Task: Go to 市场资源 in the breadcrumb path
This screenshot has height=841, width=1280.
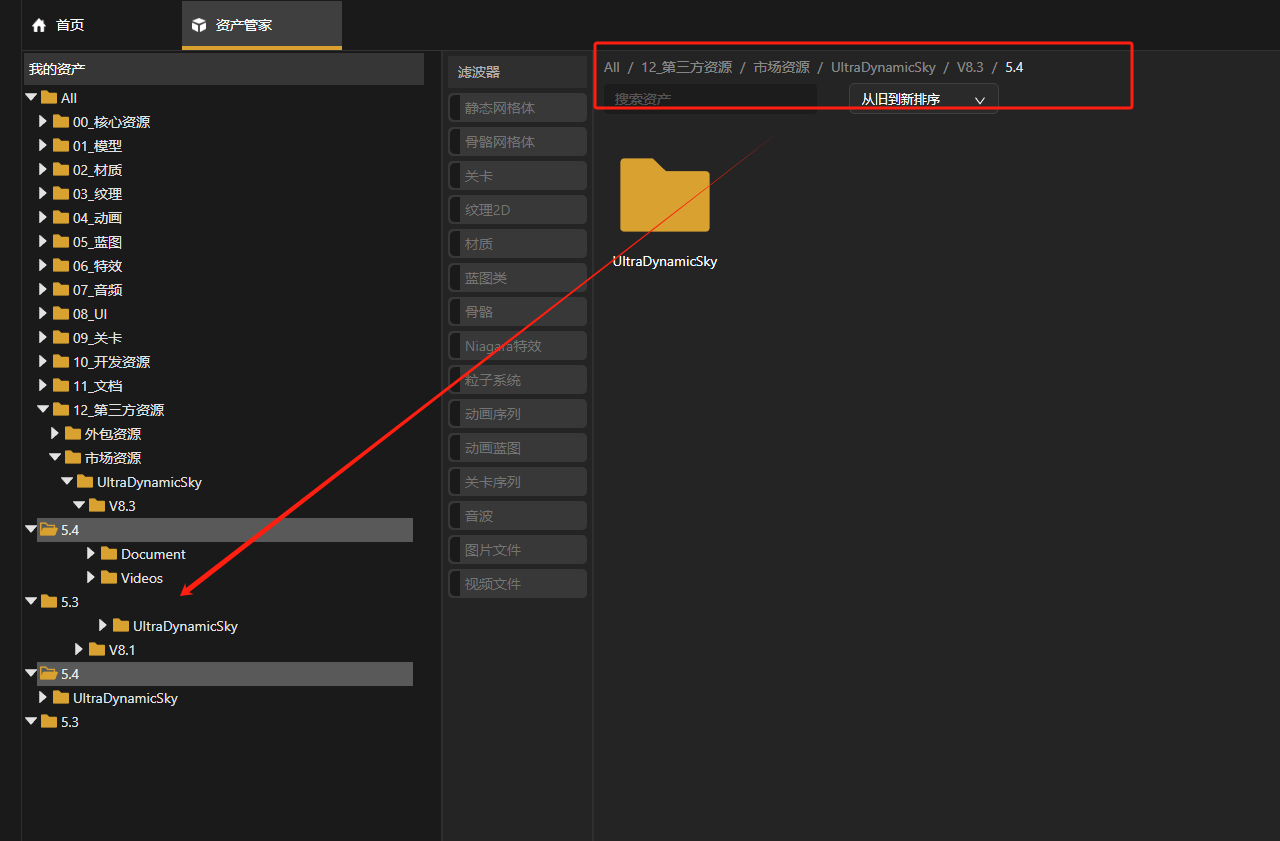Action: 781,67
